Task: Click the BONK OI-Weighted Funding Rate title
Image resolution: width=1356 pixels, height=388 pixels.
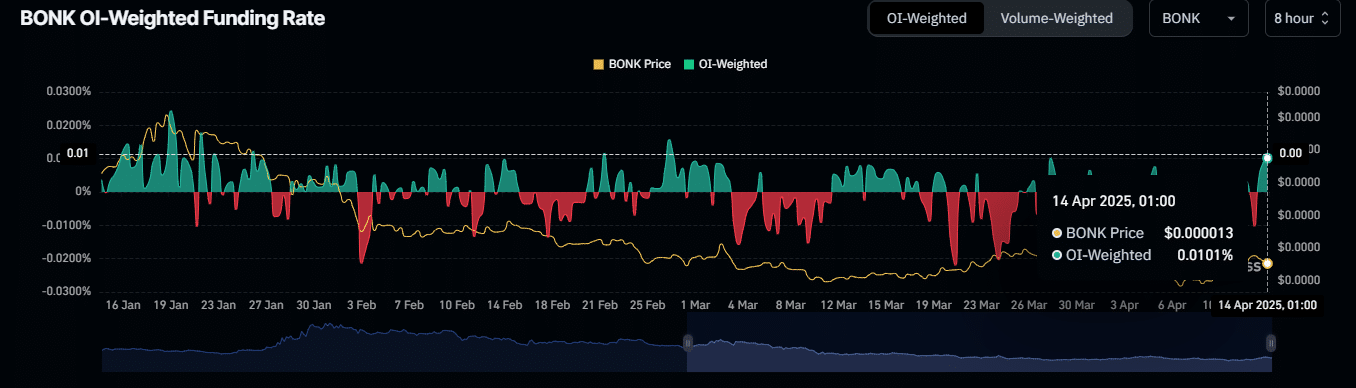Action: 172,18
